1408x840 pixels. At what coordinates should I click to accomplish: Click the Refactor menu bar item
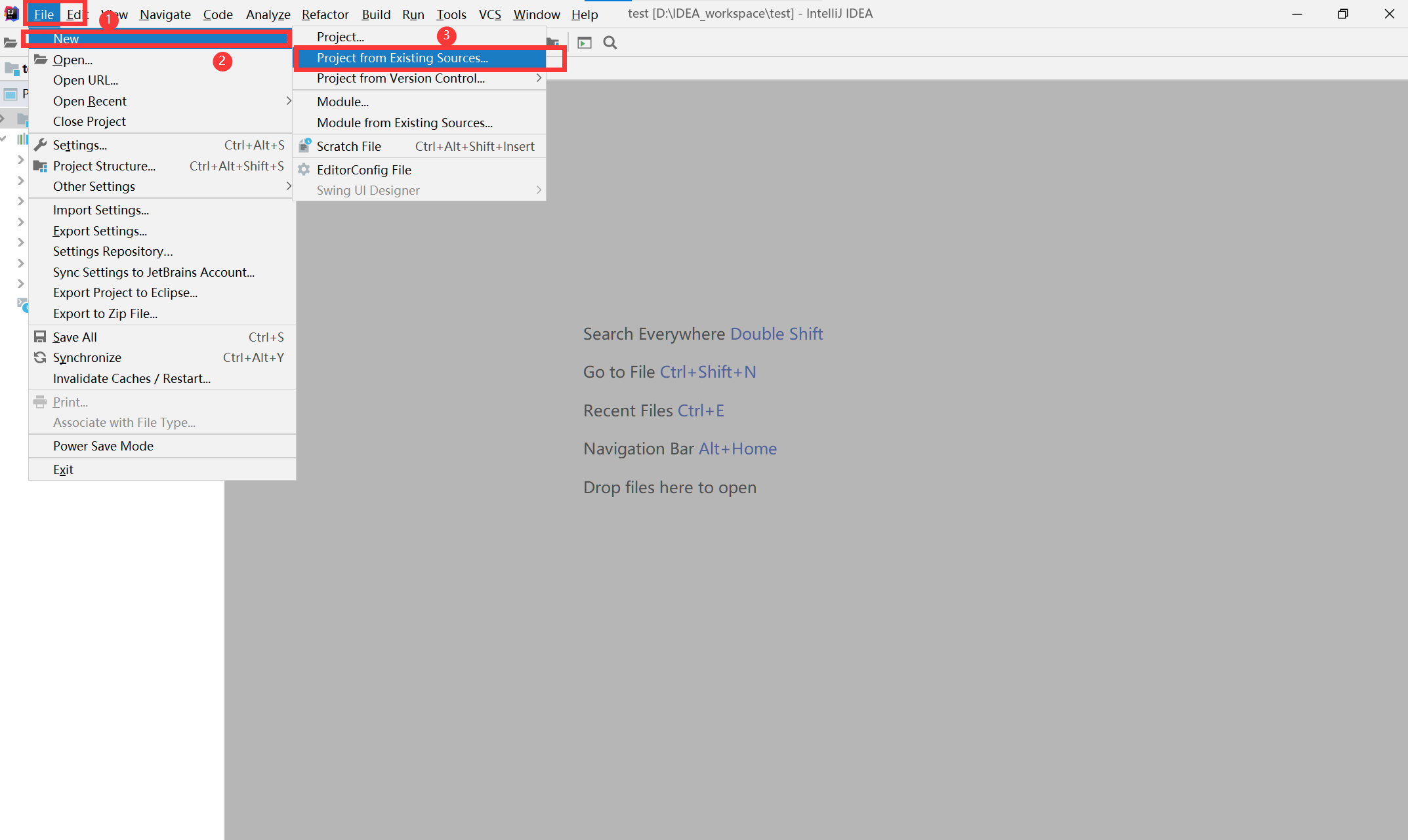[322, 13]
